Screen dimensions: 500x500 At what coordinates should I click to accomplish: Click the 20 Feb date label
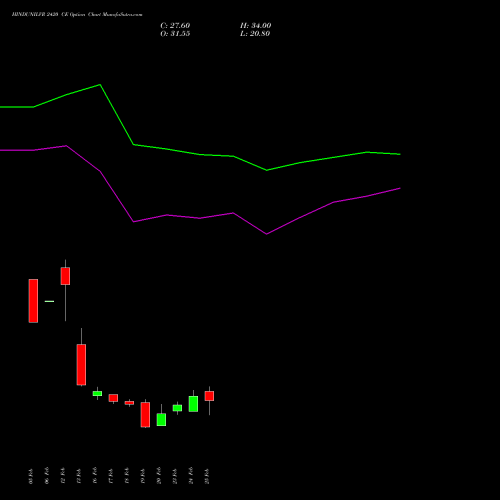click(x=159, y=476)
